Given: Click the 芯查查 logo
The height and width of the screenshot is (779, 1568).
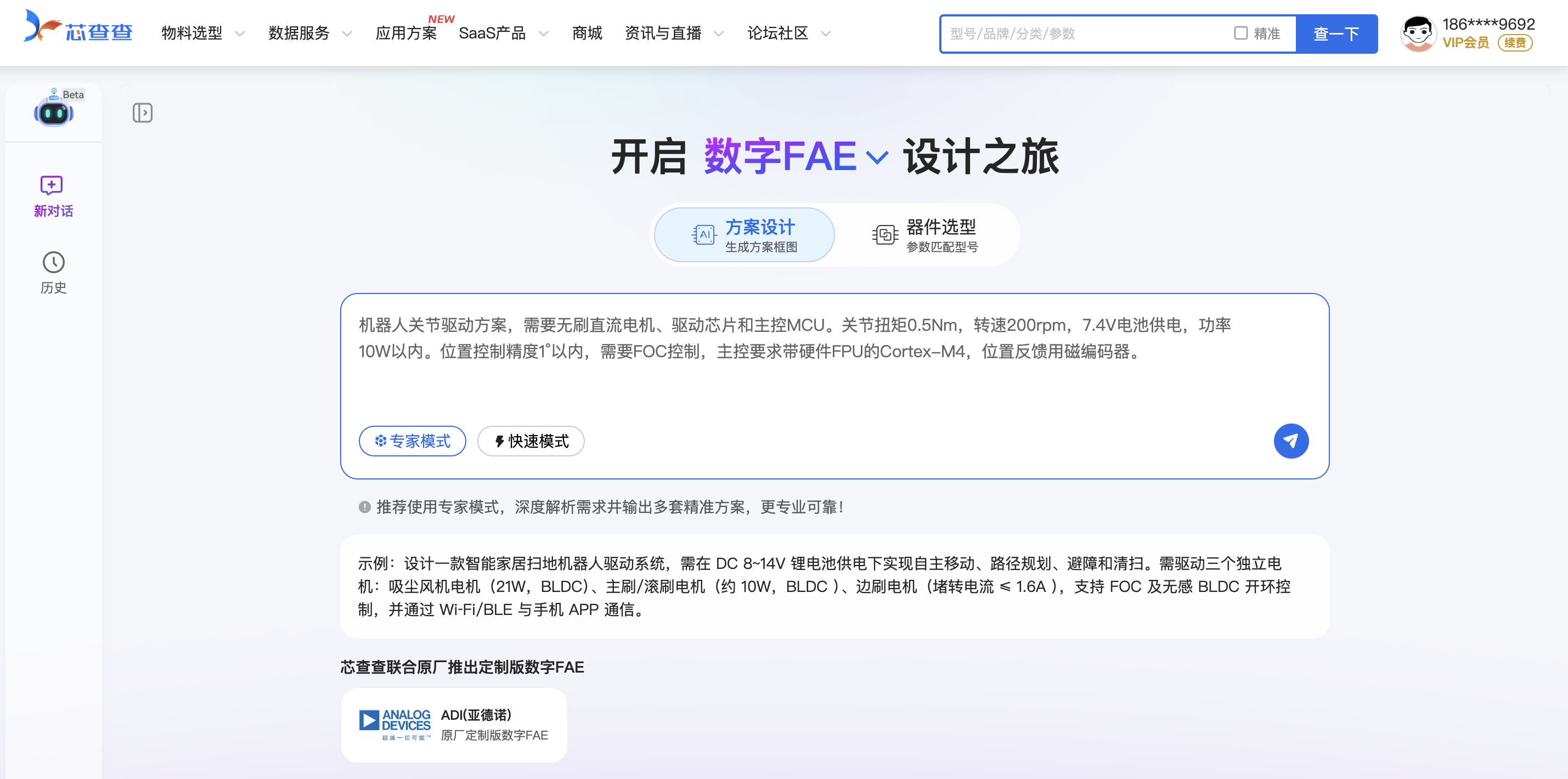Looking at the screenshot, I should click(x=78, y=27).
